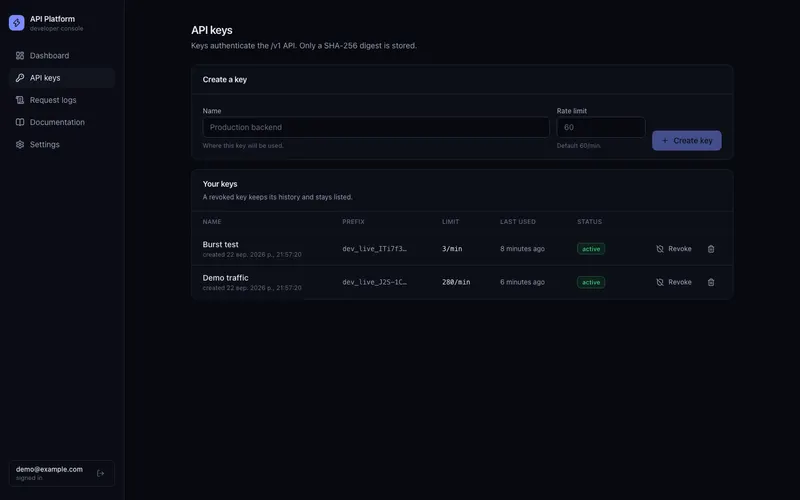Click the demo@example.com account text
This screenshot has height=500, width=800.
click(x=49, y=469)
